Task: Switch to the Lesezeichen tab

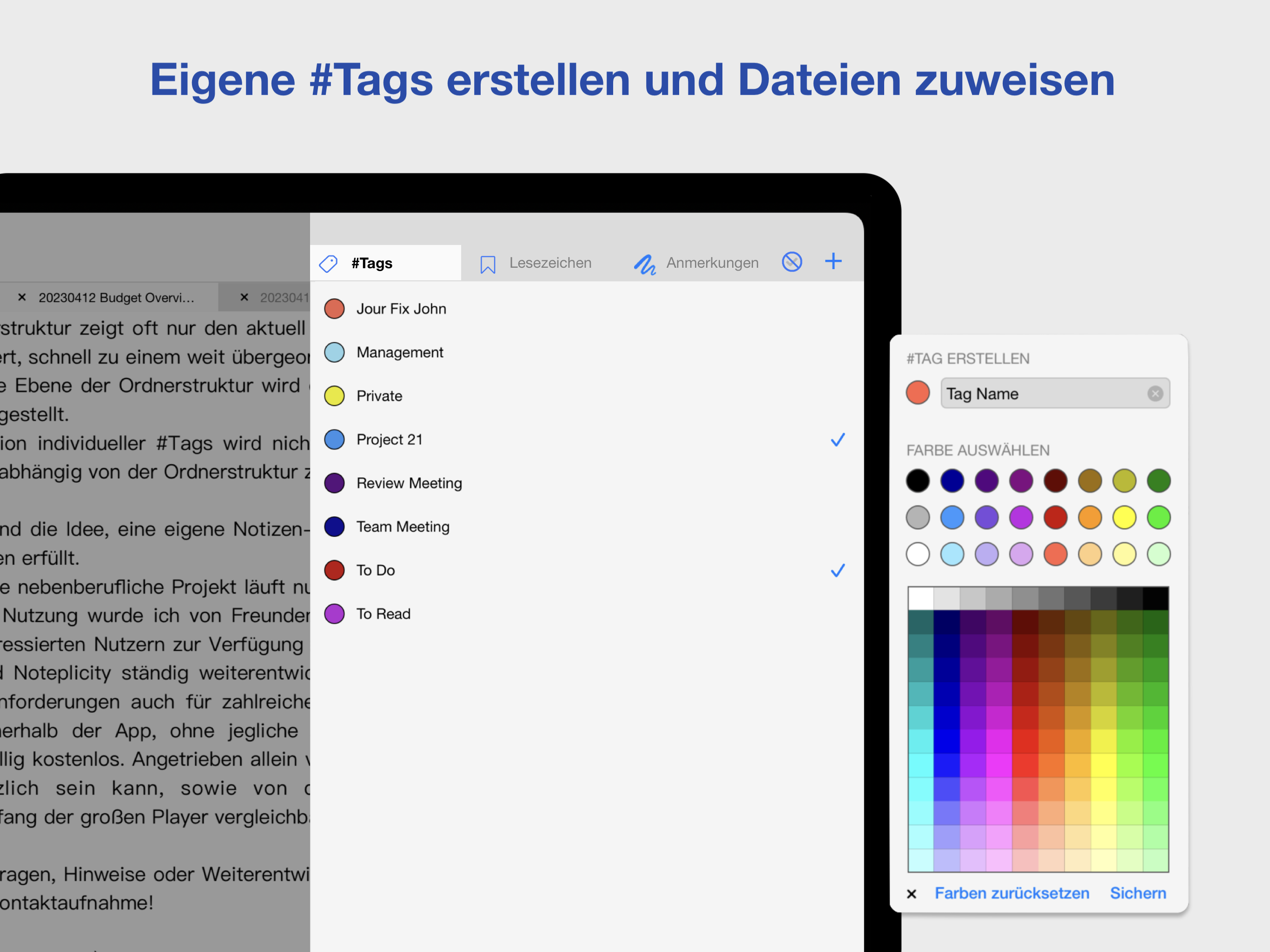Action: pos(536,263)
